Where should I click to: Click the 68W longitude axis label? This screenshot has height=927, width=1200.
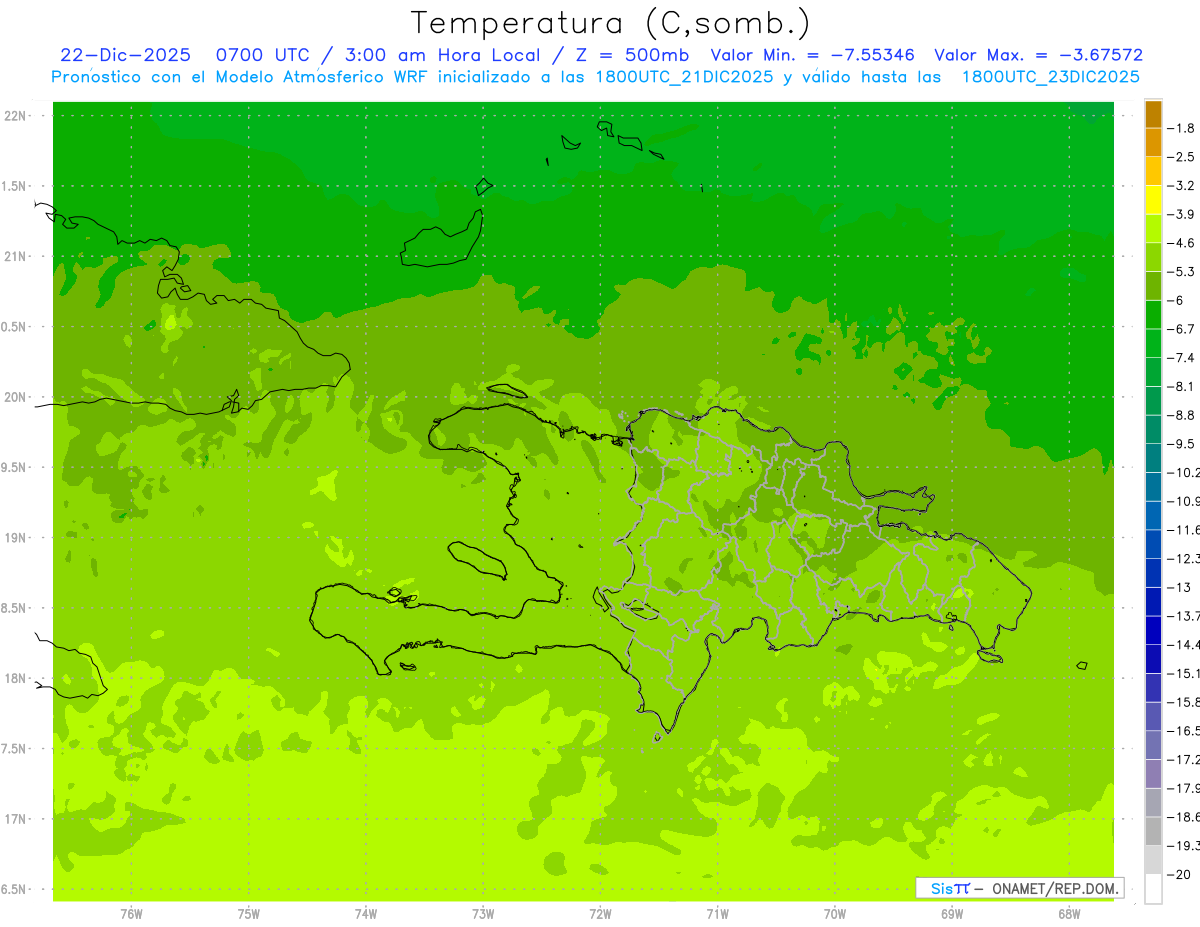tap(1069, 914)
